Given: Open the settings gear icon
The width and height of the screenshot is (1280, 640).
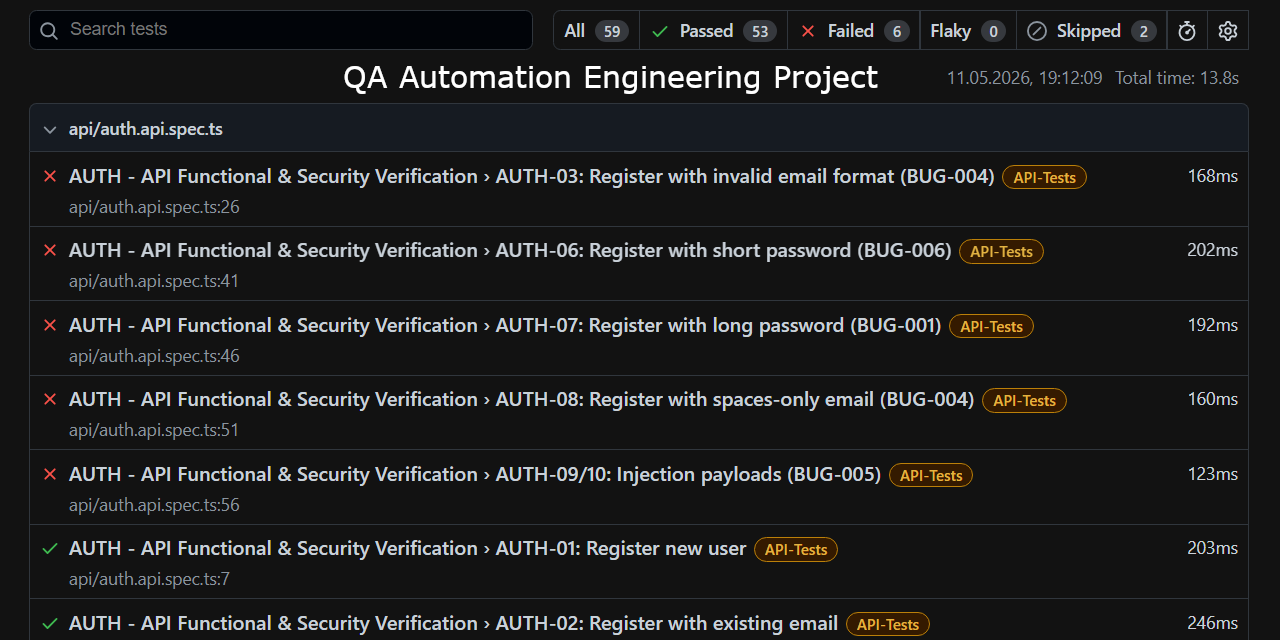Looking at the screenshot, I should tap(1228, 31).
